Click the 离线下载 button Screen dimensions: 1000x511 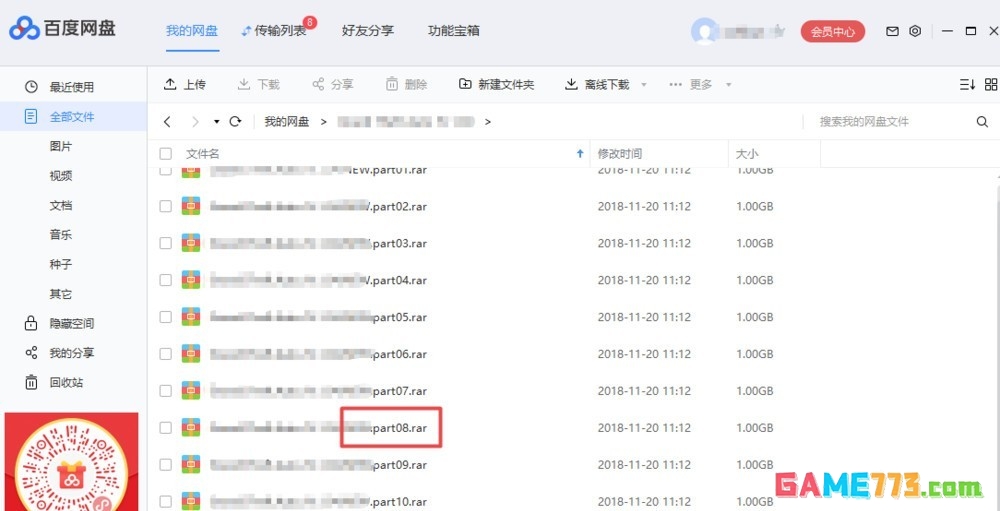click(598, 84)
